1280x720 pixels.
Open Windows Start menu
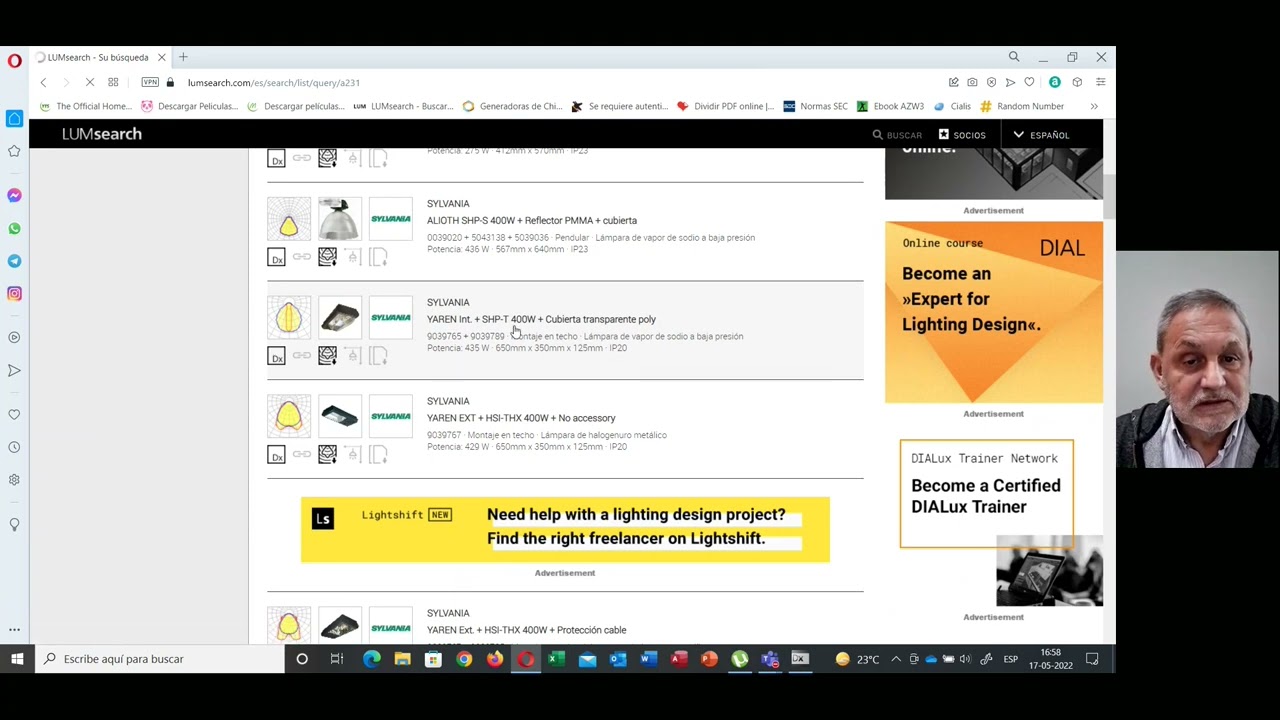[17, 659]
